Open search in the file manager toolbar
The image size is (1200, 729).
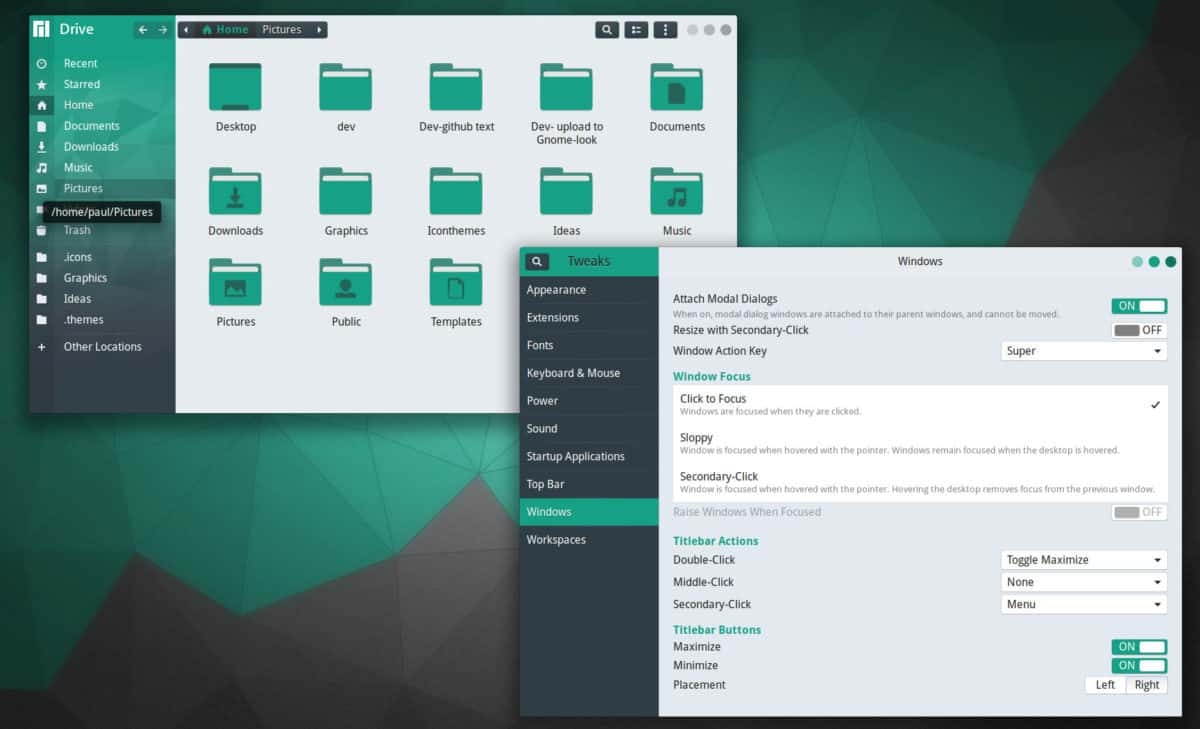point(607,29)
